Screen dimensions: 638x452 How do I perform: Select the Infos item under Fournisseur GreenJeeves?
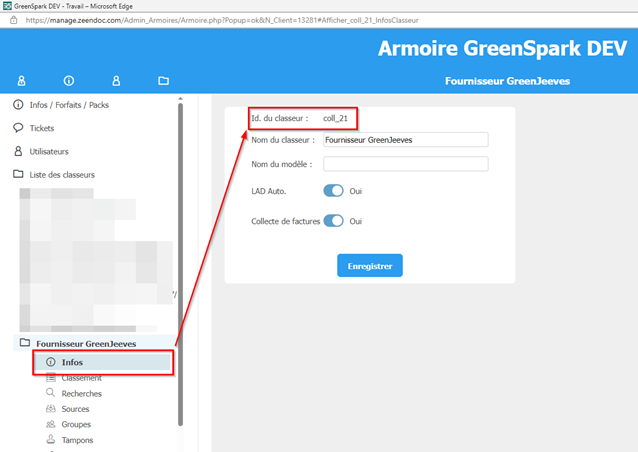[x=72, y=362]
